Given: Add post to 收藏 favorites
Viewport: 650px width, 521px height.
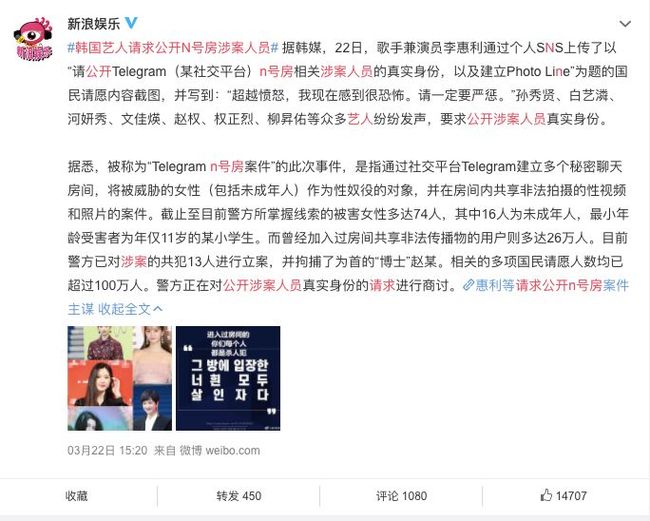Looking at the screenshot, I should [76, 496].
